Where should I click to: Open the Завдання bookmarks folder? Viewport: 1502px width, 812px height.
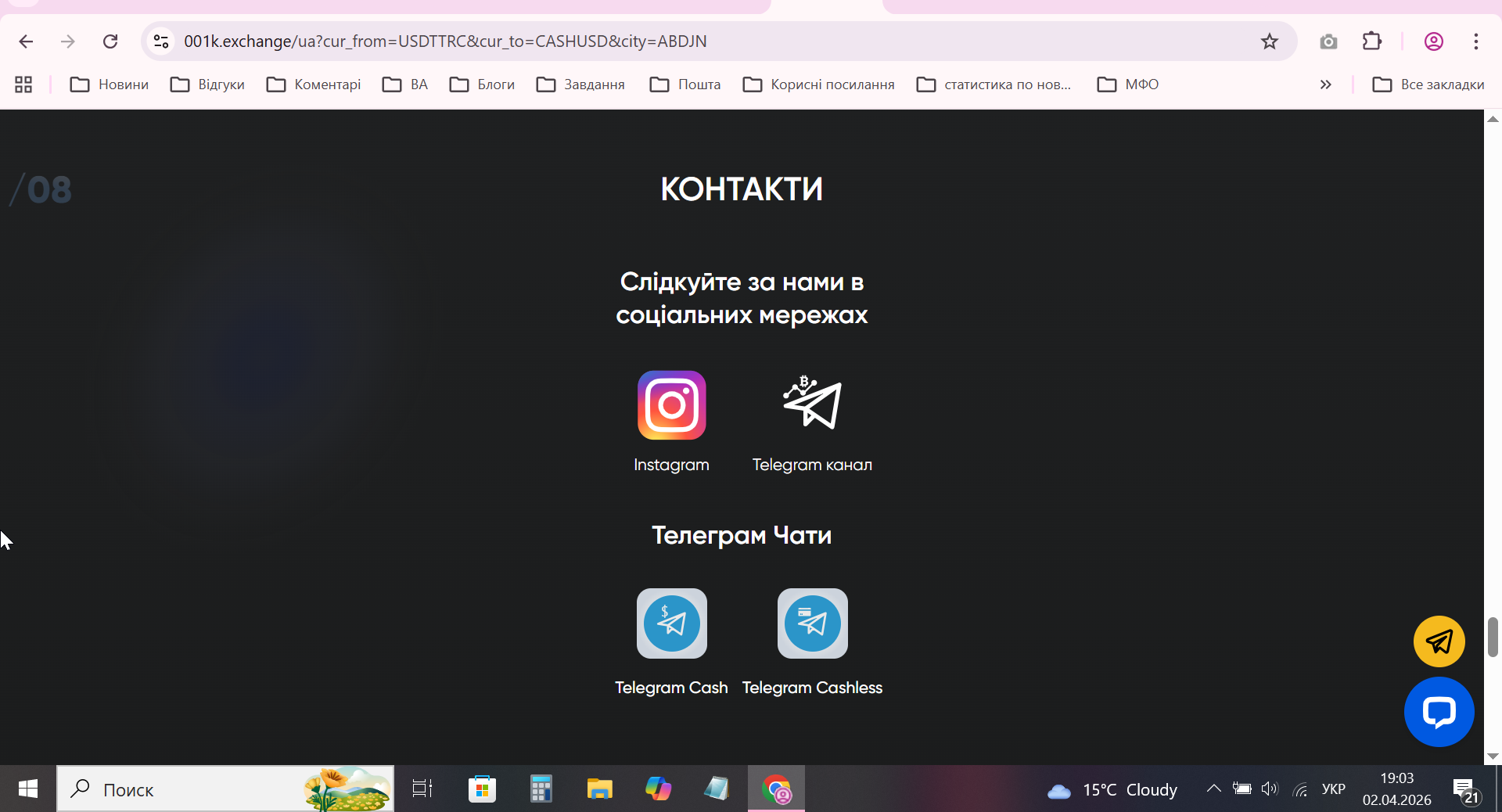click(x=581, y=84)
